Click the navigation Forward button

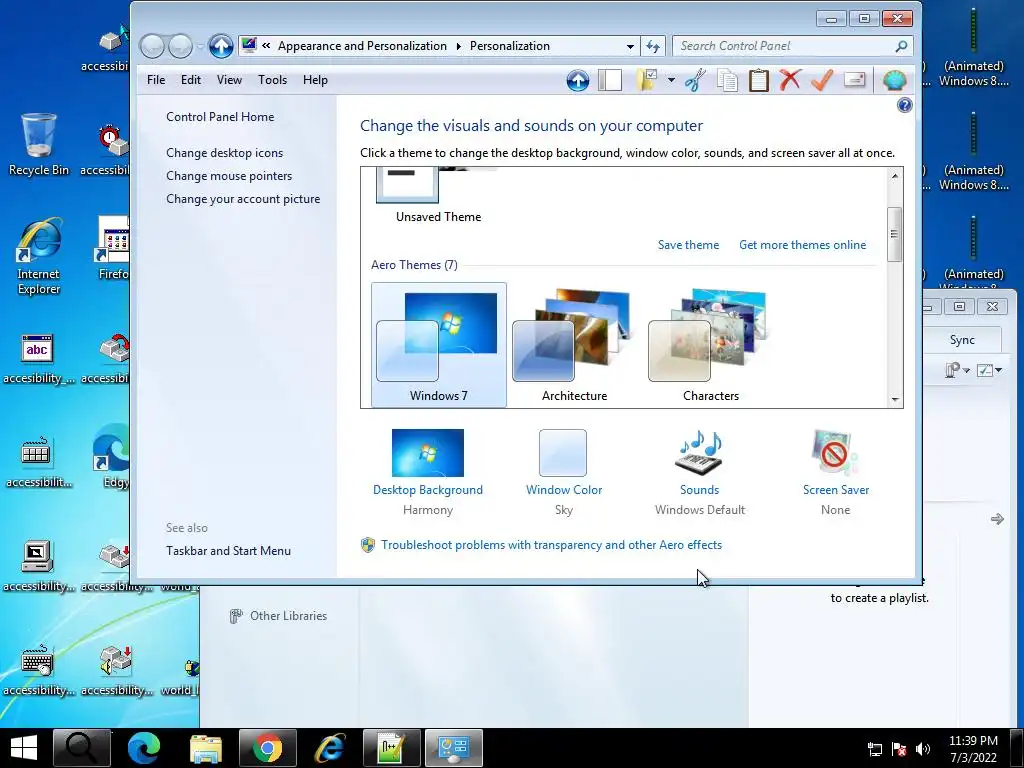180,46
